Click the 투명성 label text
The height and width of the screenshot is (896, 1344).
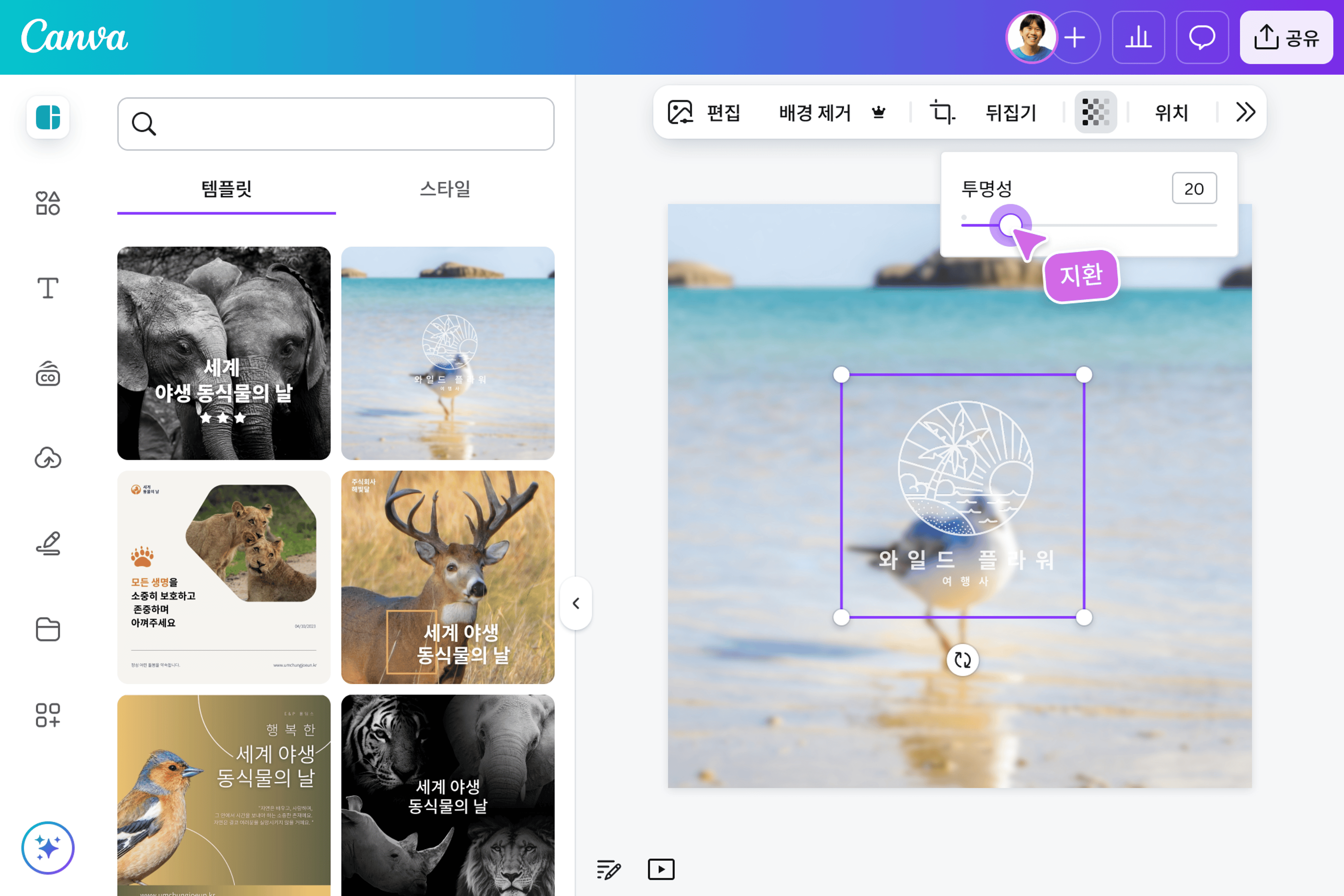tap(987, 189)
